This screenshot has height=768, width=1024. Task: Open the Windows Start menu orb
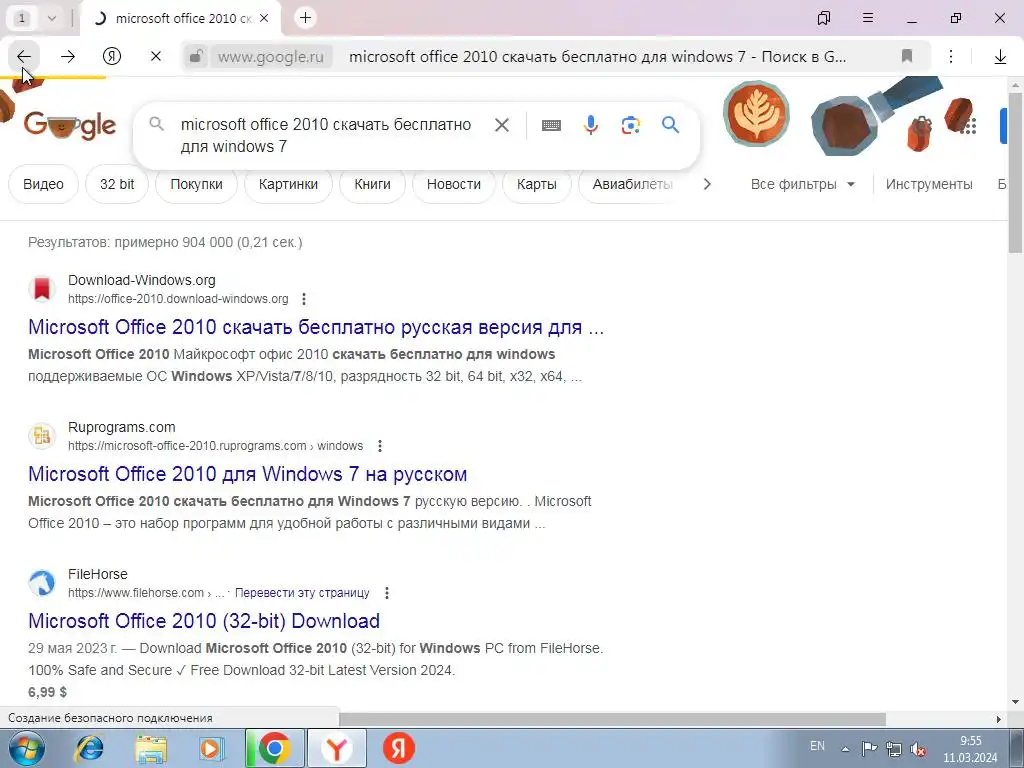[27, 748]
